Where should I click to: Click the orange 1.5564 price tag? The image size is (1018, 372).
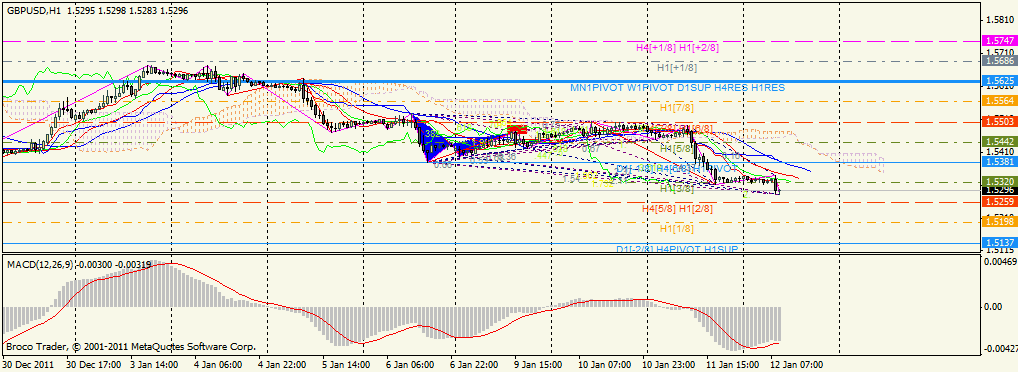pyautogui.click(x=999, y=101)
